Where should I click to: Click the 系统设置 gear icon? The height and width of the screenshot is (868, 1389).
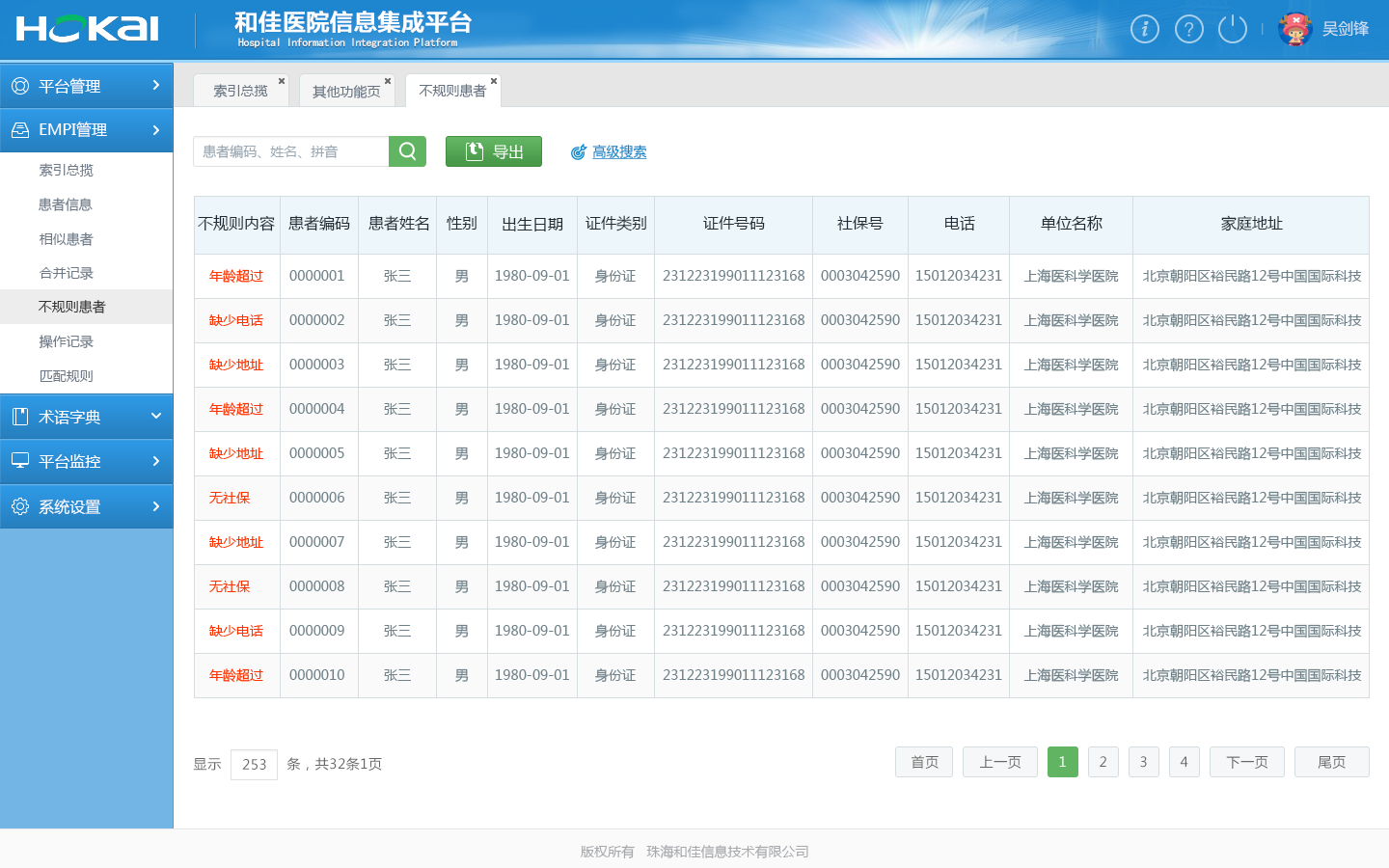[x=20, y=506]
